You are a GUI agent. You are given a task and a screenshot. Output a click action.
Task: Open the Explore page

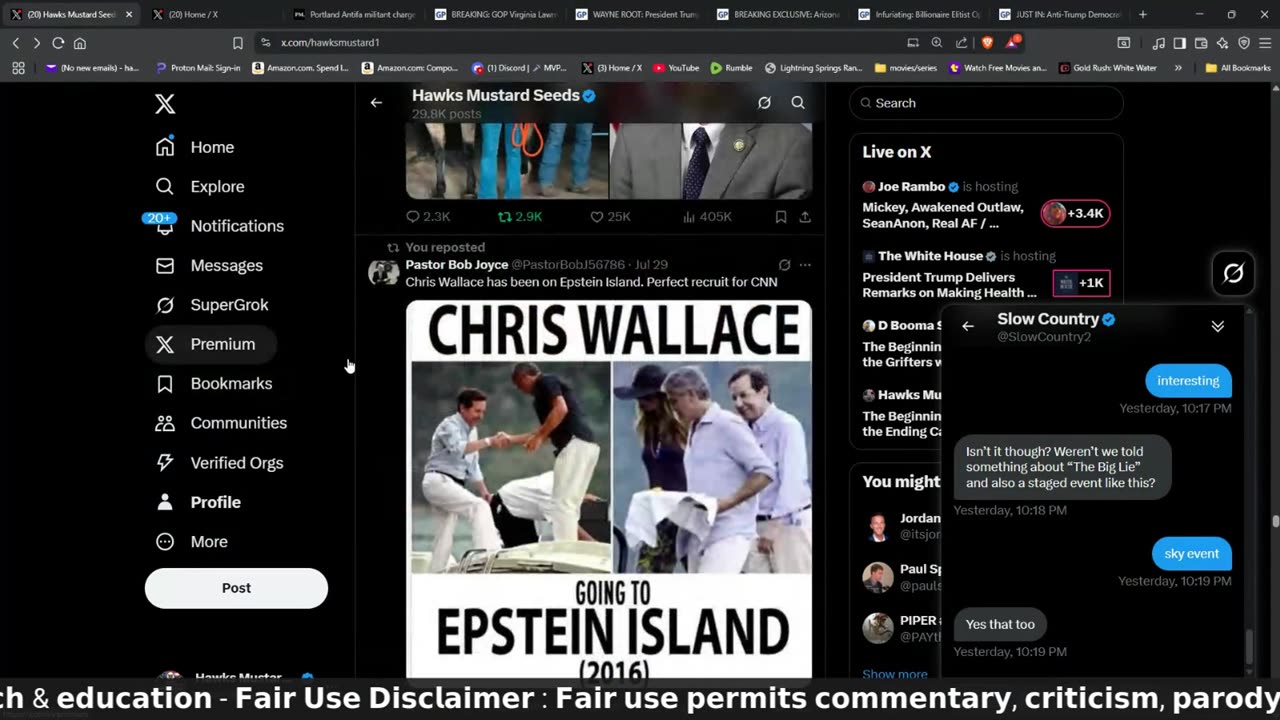click(200, 186)
